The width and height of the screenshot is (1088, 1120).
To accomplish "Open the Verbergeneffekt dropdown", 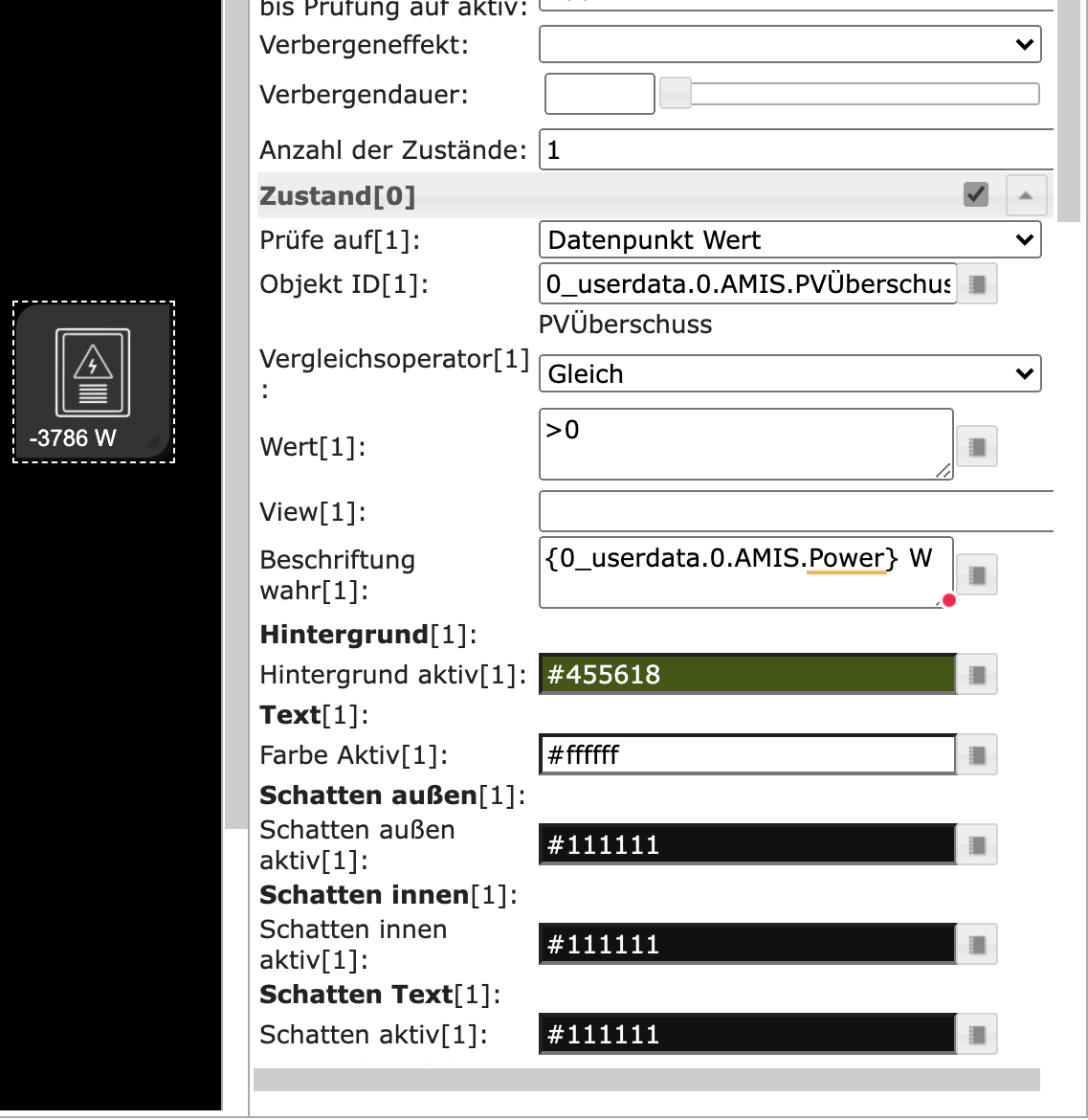I will [789, 44].
